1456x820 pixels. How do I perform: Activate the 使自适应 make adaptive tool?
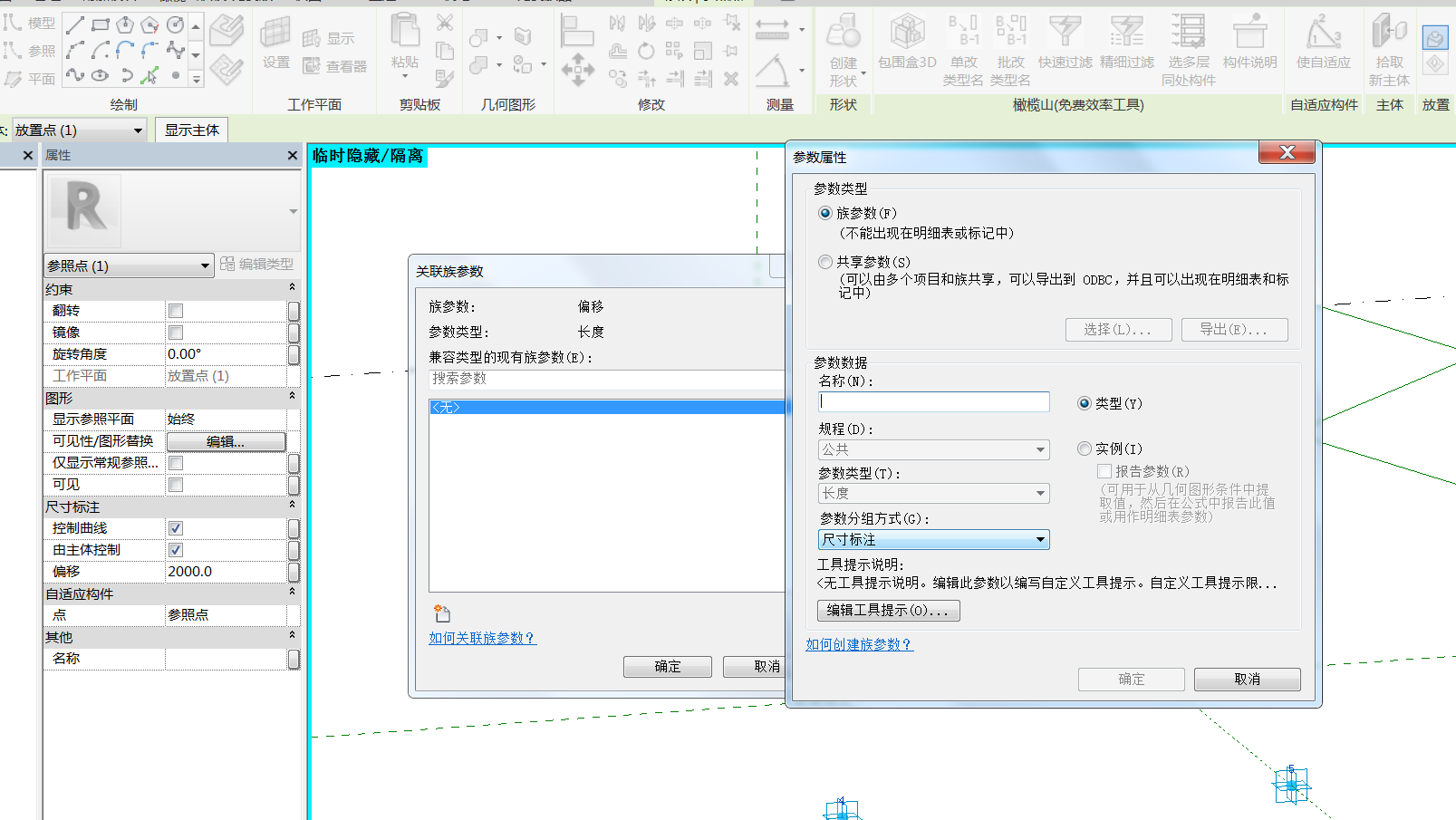(1323, 33)
